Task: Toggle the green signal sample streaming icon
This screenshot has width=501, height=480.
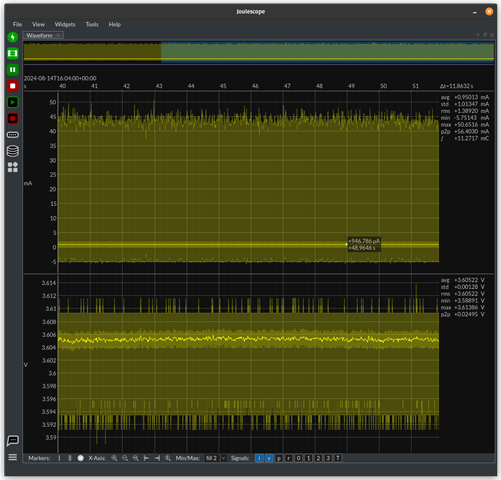Action: [x=13, y=53]
